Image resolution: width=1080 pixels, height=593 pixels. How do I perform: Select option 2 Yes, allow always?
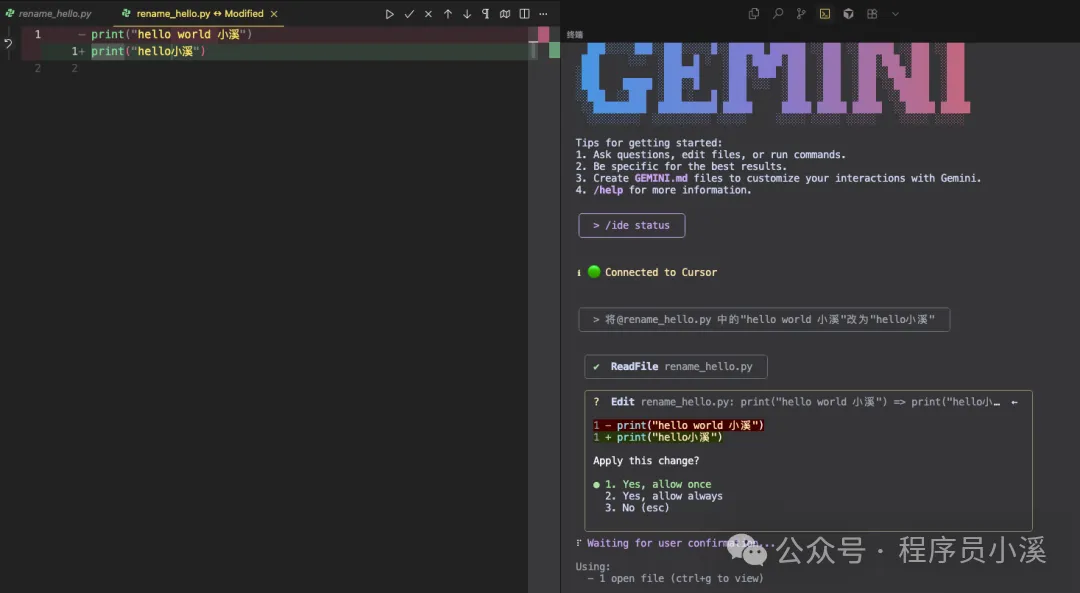pos(663,496)
